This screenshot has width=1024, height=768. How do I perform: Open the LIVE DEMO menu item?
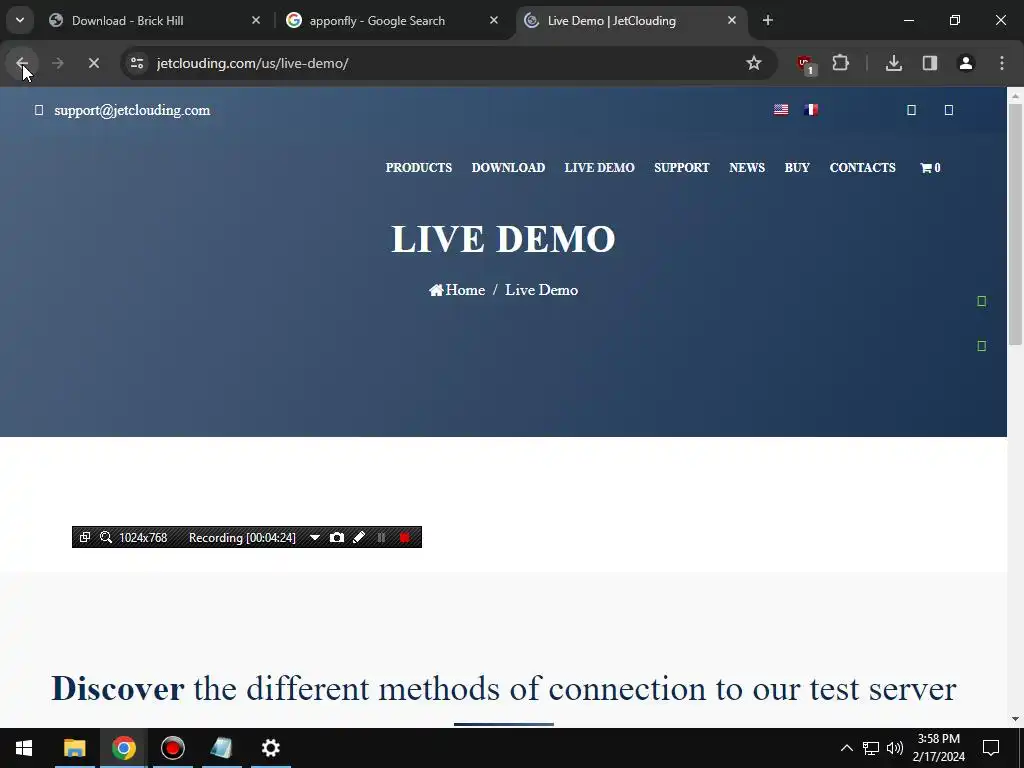pos(600,168)
